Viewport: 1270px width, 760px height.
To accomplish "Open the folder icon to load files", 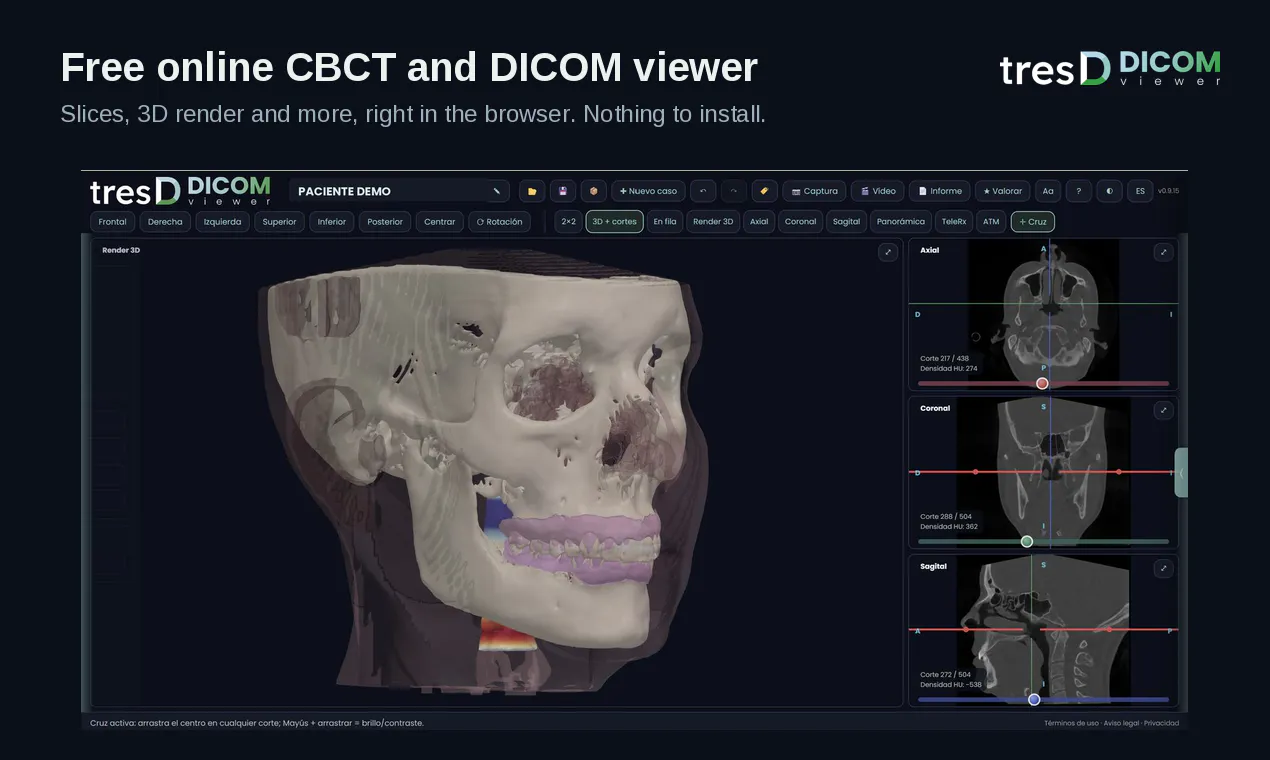I will tap(532, 191).
